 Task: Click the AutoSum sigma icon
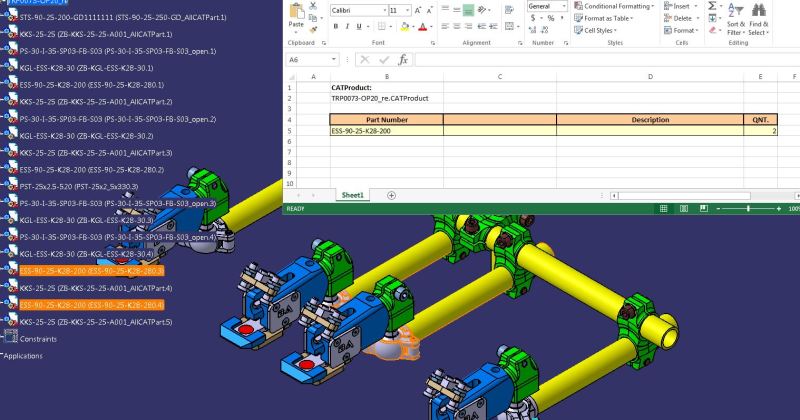[712, 6]
